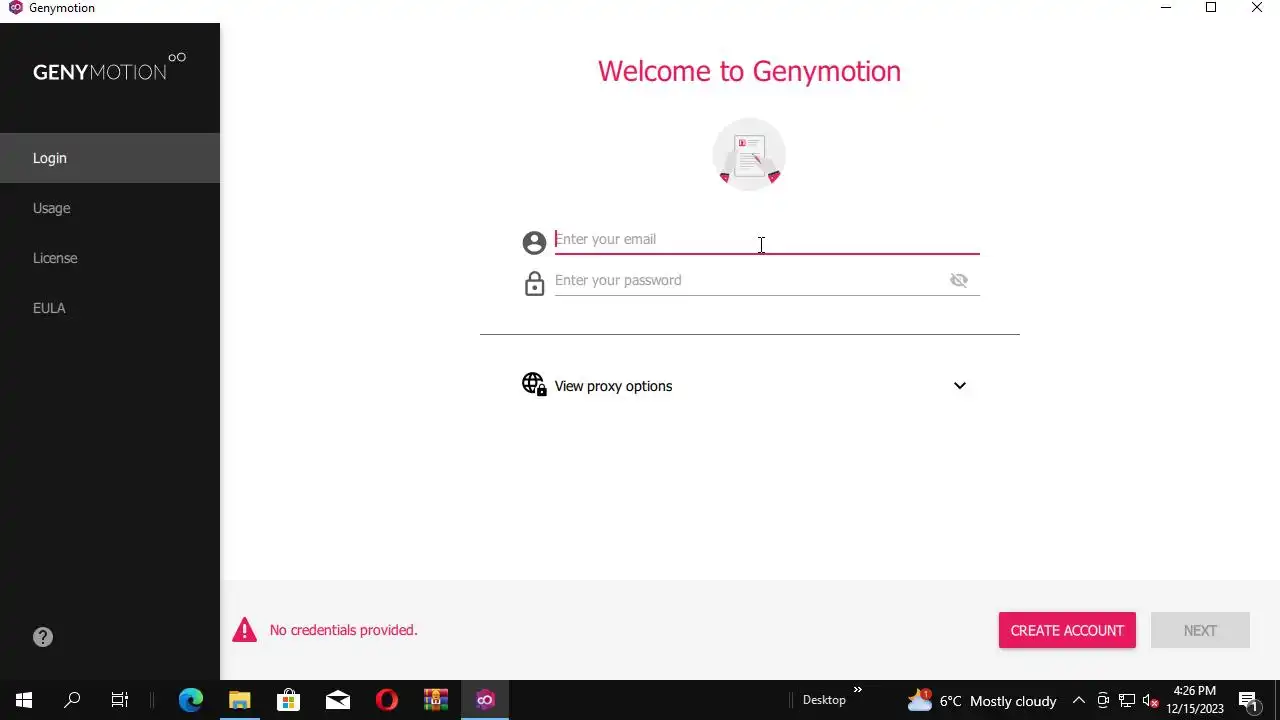The height and width of the screenshot is (720, 1280).
Task: Launch Microsoft Edge from the taskbar
Action: tap(190, 700)
